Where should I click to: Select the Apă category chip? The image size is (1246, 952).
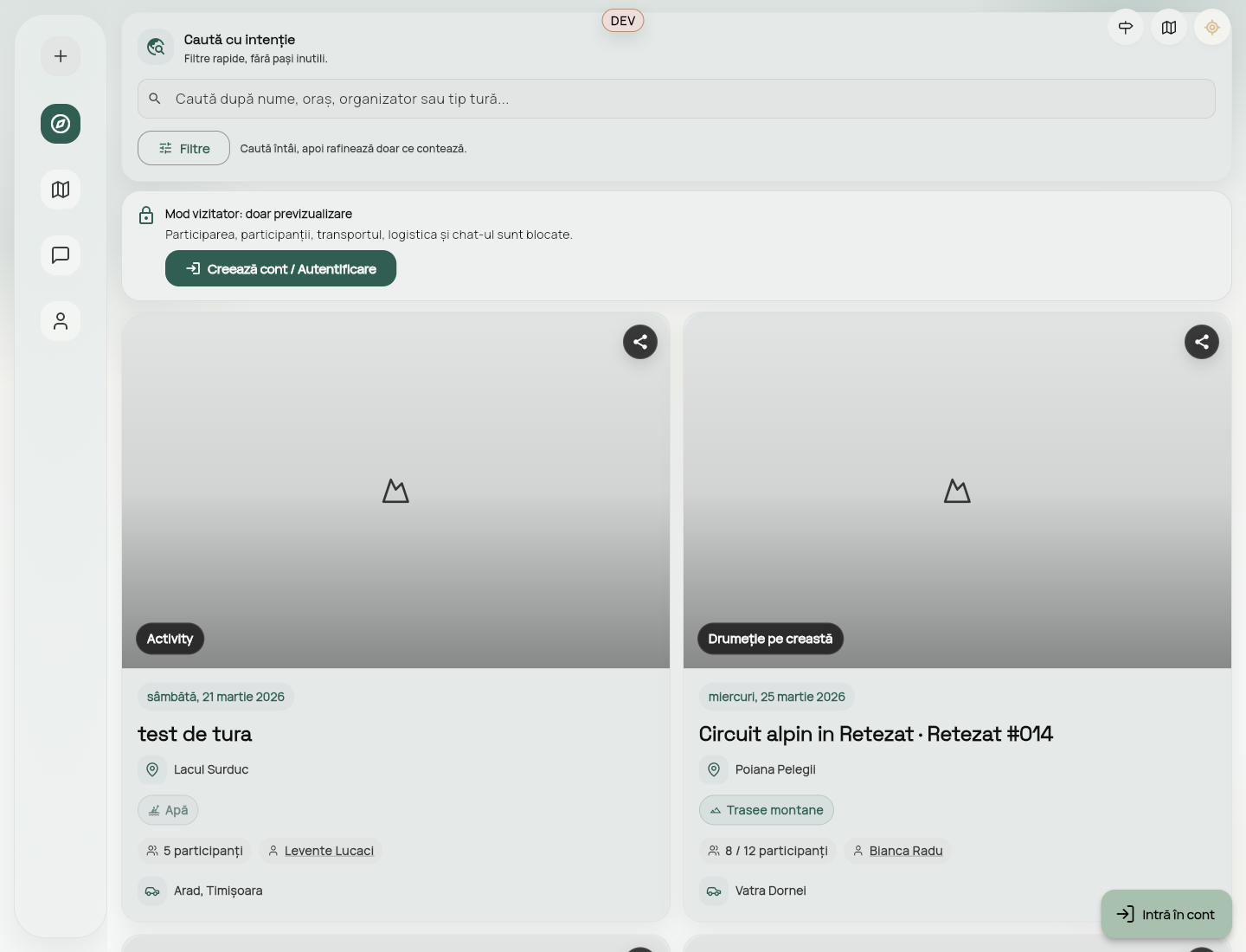click(x=168, y=810)
